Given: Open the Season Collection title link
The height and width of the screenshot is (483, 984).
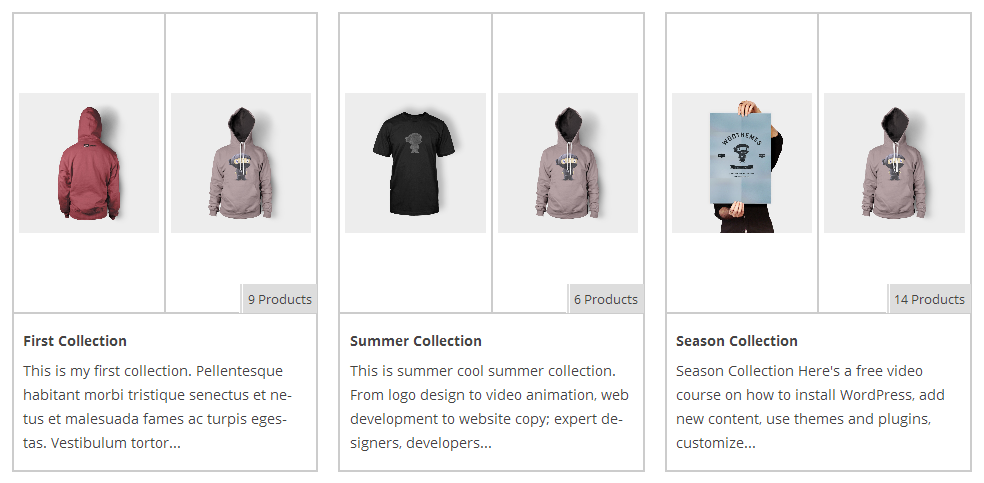Looking at the screenshot, I should 737,341.
